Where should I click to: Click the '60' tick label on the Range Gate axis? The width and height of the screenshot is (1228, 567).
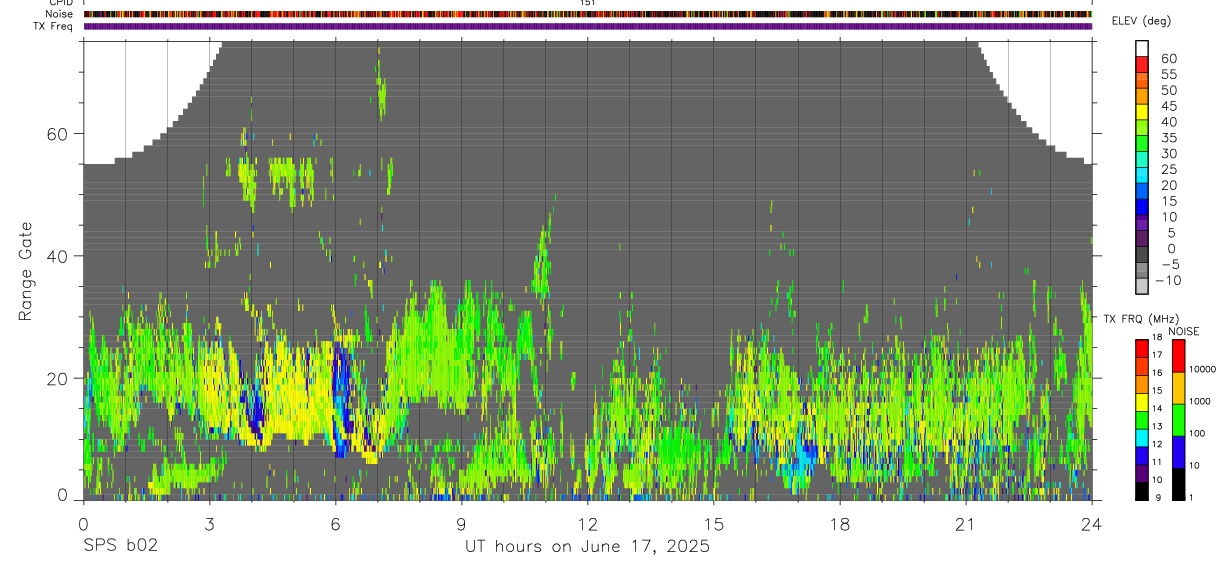pyautogui.click(x=57, y=134)
